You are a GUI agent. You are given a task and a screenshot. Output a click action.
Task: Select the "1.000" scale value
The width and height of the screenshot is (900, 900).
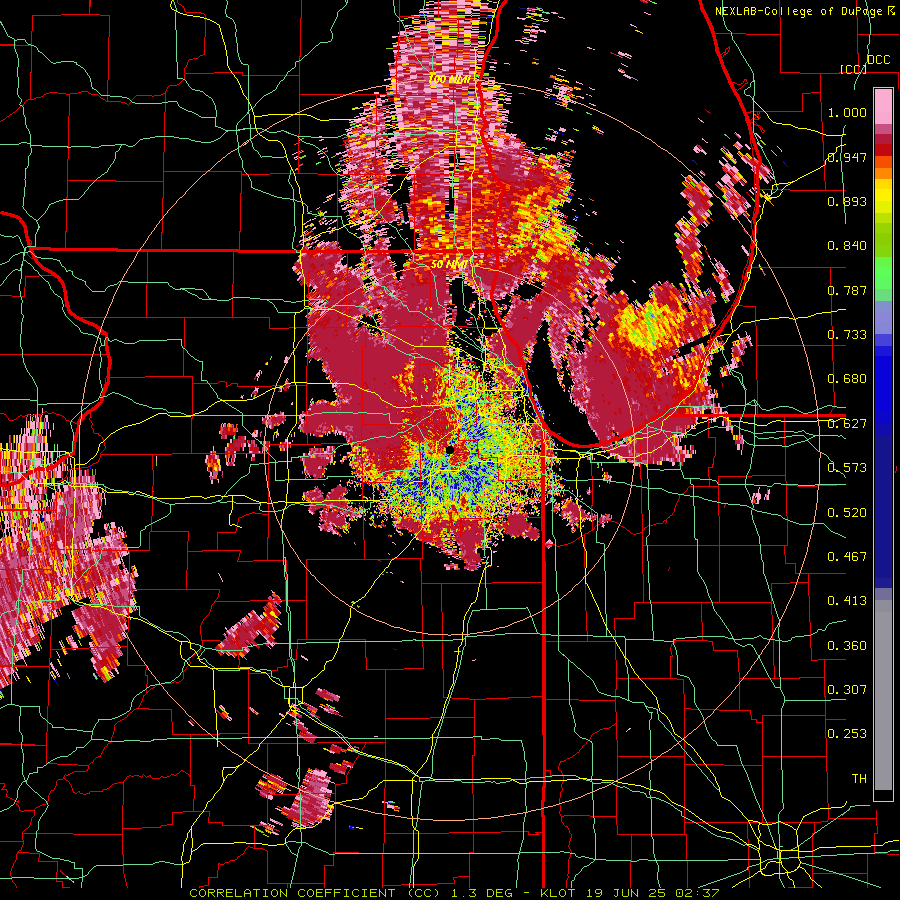pos(847,112)
